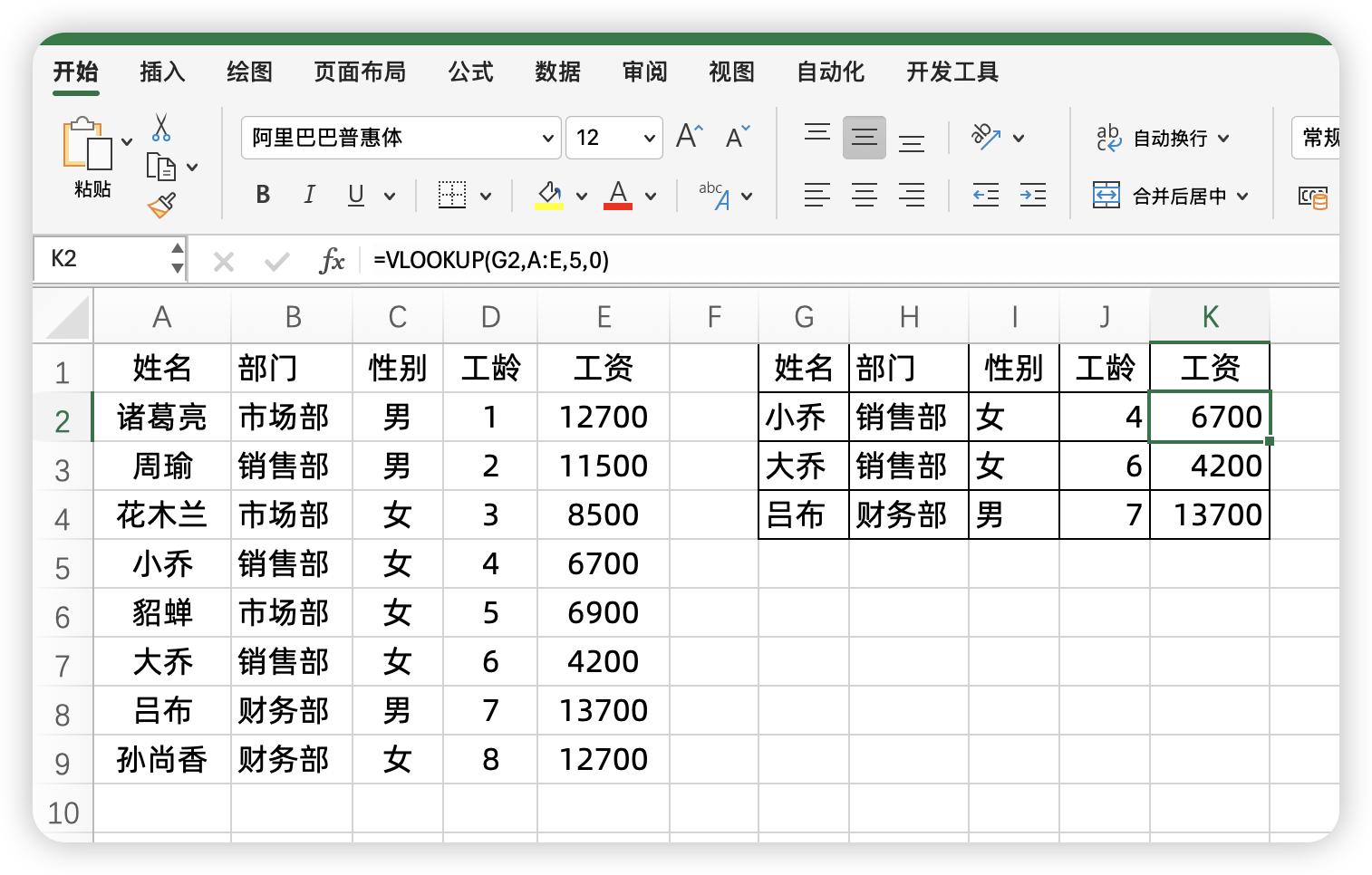Click the Name Box showing K2
Image resolution: width=1372 pixels, height=875 pixels.
100,259
